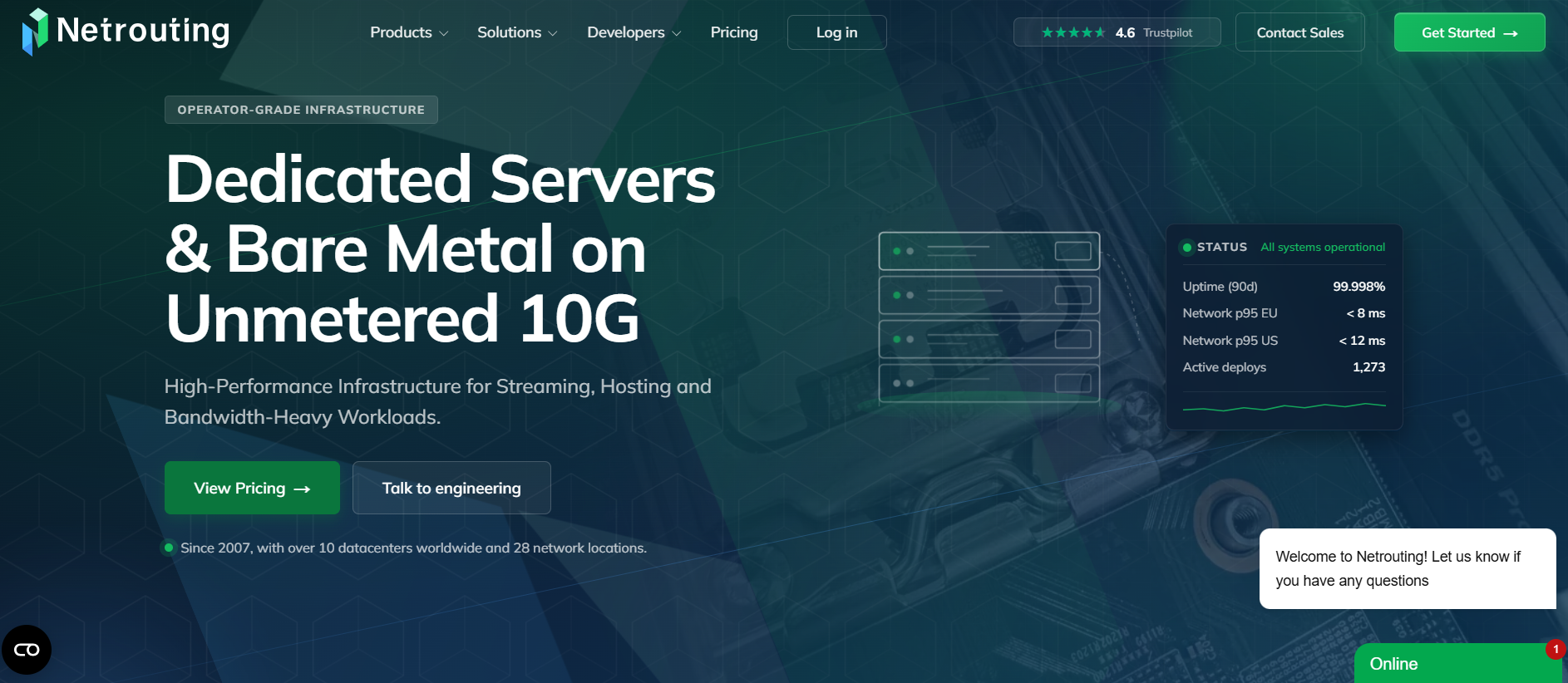
Task: Click the Netrouting logo
Action: (126, 32)
